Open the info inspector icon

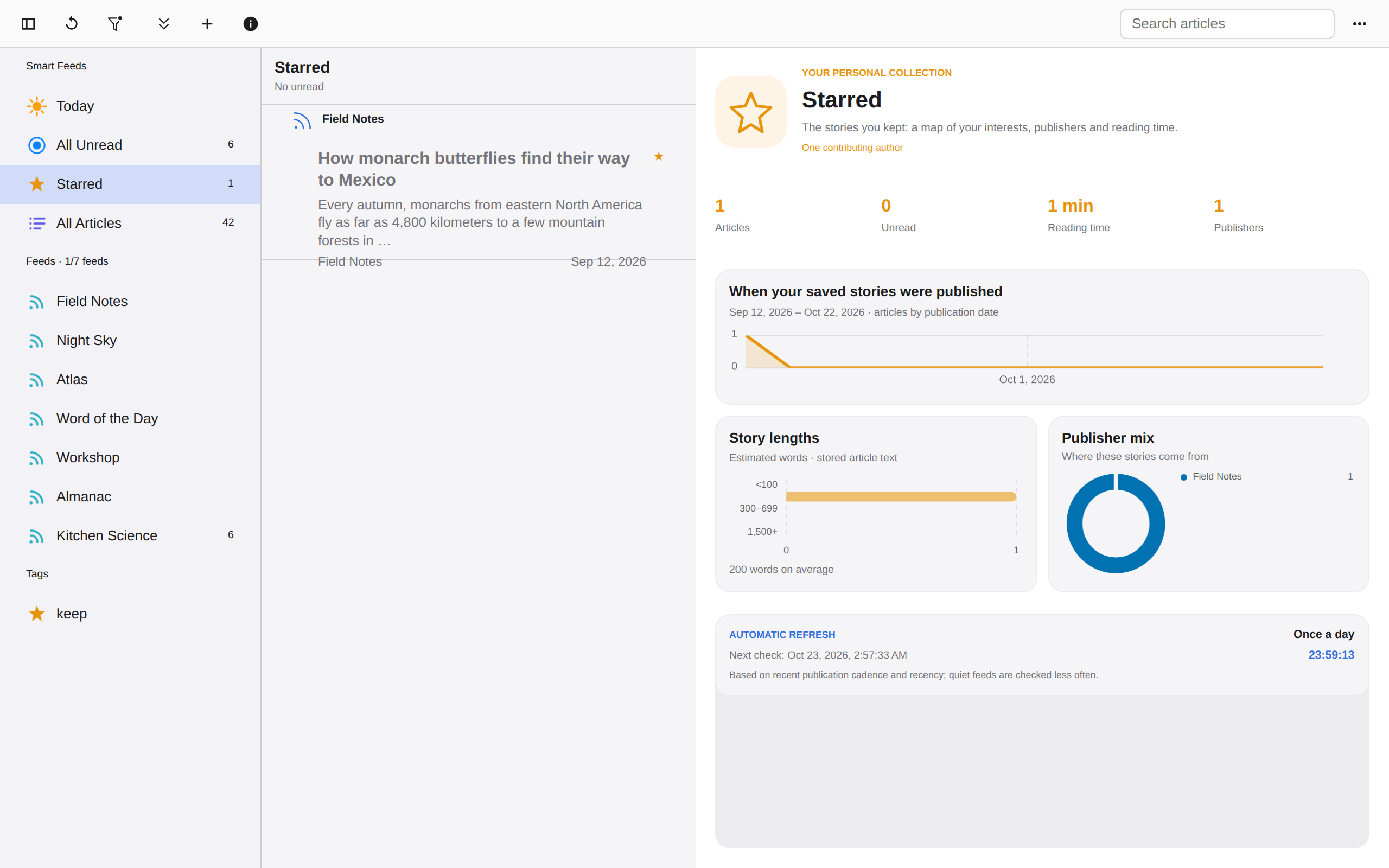250,23
